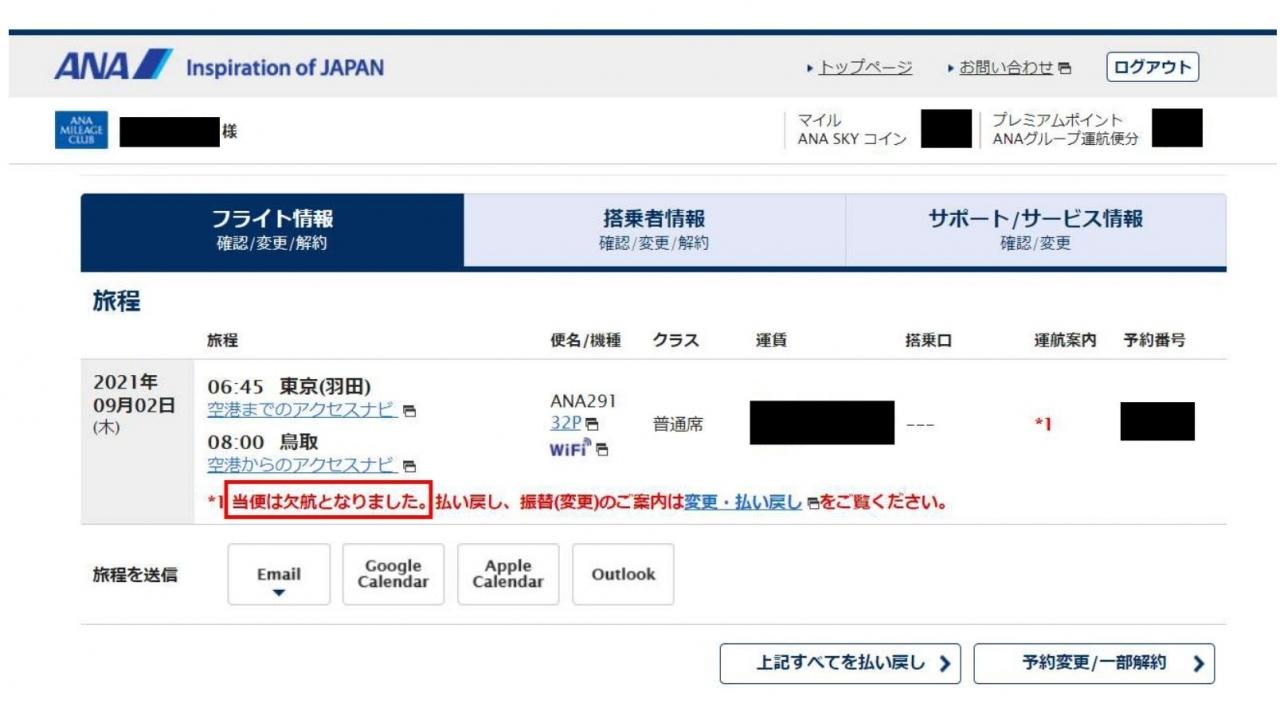The width and height of the screenshot is (1280, 719).
Task: Proceed with 予約変更/一部解約 button
Action: coord(1094,663)
